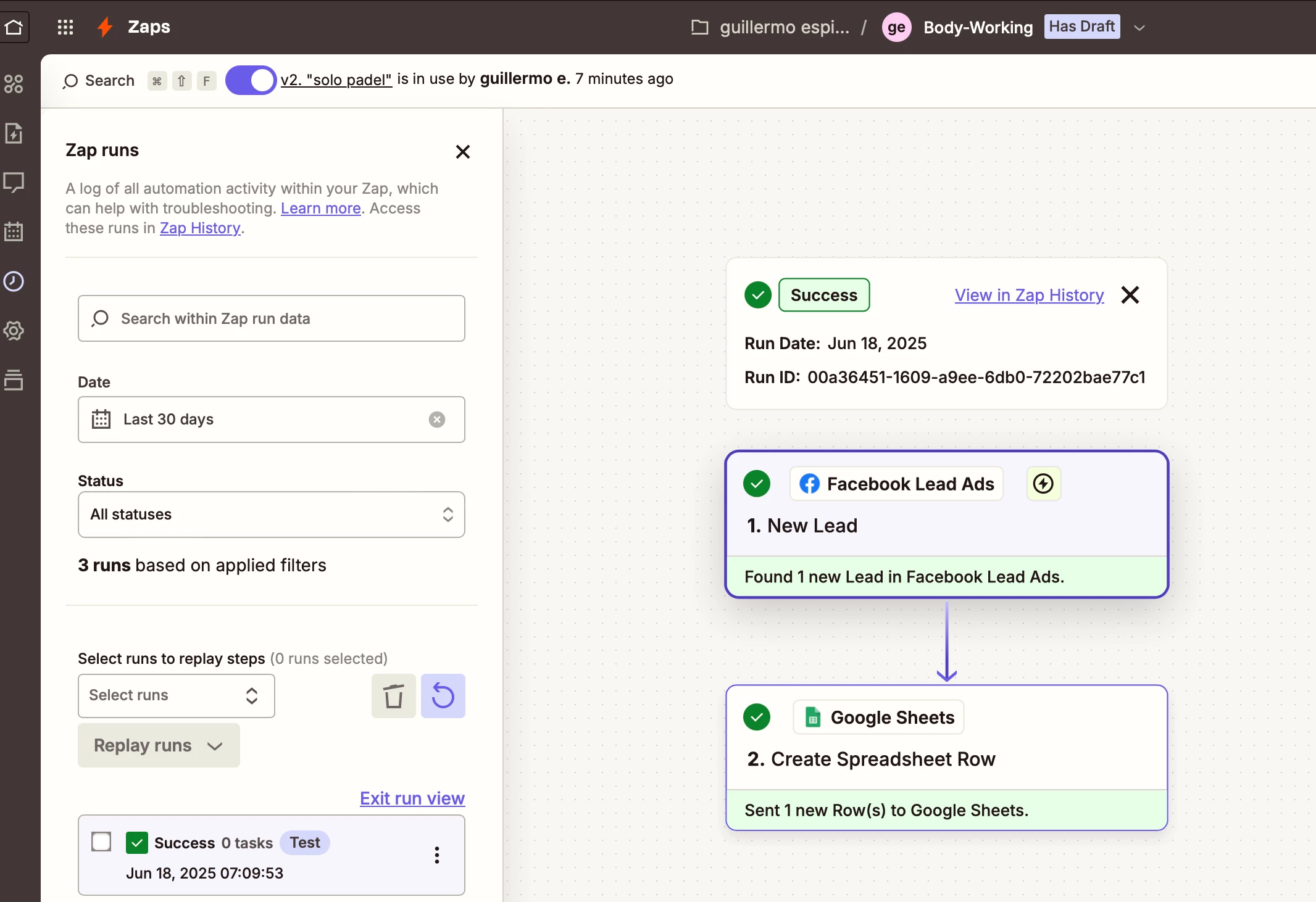Click the green check on Create Spreadsheet Row step
Viewport: 1316px width, 902px height.
click(x=757, y=717)
